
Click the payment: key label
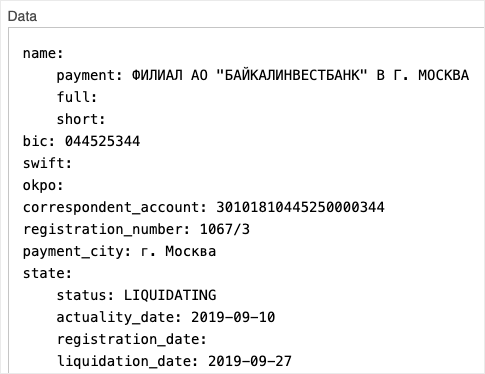pyautogui.click(x=90, y=75)
